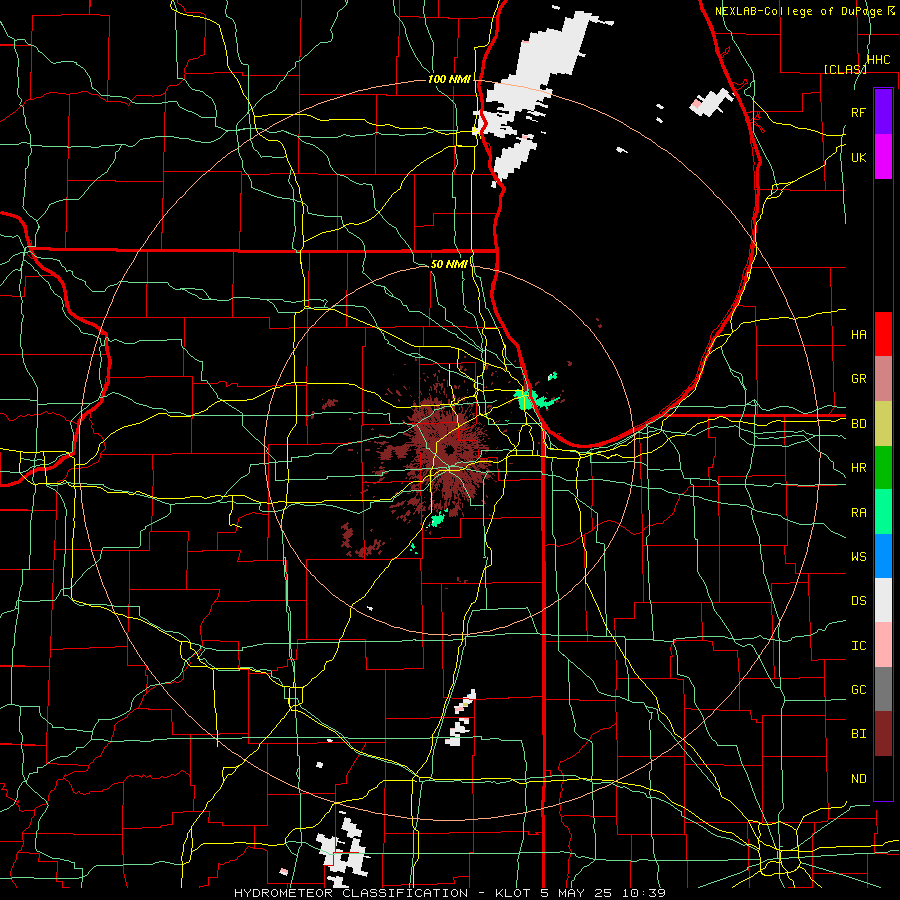The width and height of the screenshot is (900, 900).
Task: Click the ND legend label
Action: [858, 778]
